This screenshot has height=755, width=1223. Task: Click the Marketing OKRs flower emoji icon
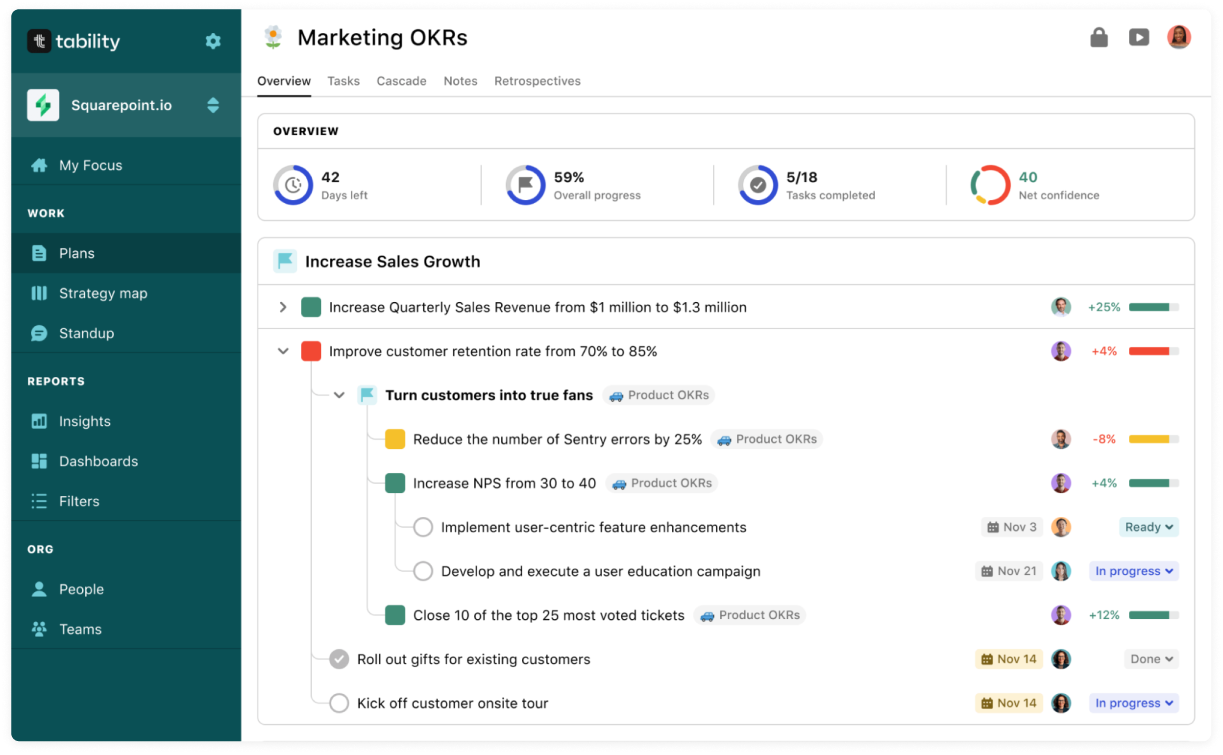tap(272, 38)
